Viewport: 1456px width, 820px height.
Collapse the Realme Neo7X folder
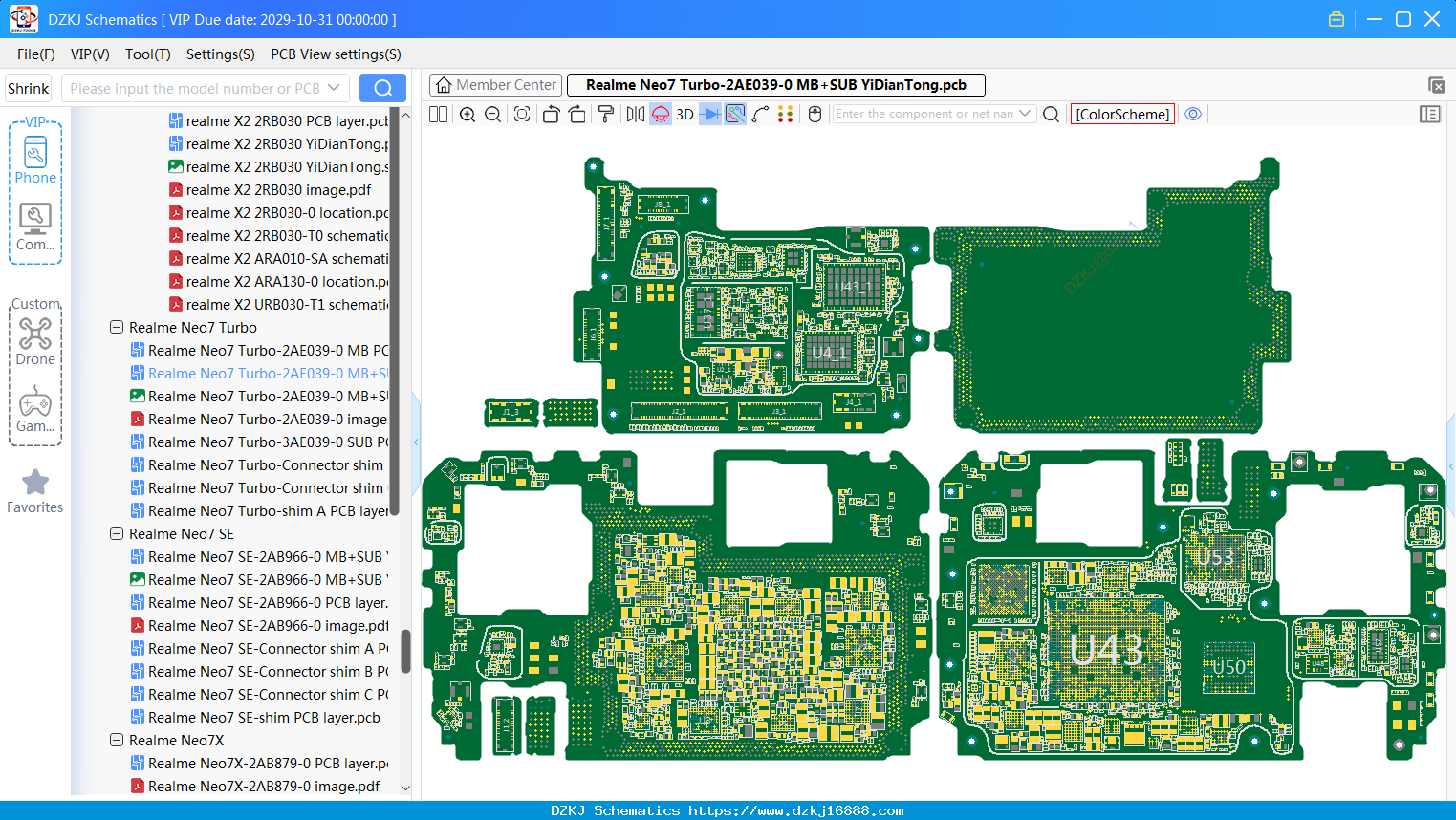pyautogui.click(x=117, y=740)
